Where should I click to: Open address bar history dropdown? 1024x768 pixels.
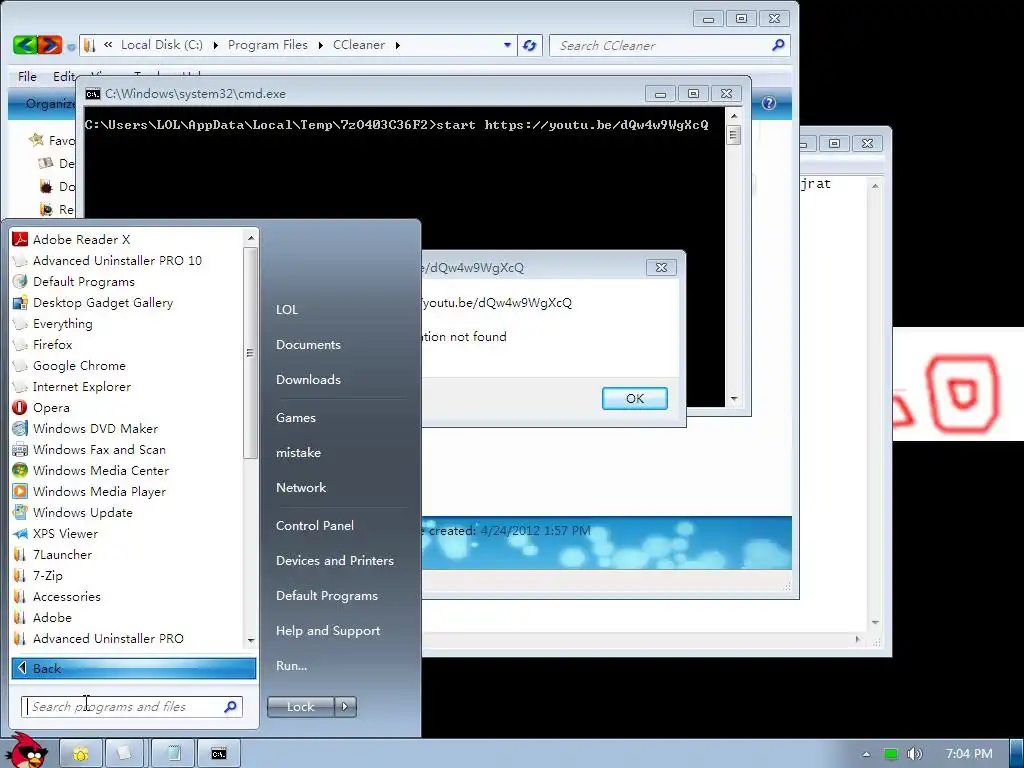pyautogui.click(x=507, y=45)
